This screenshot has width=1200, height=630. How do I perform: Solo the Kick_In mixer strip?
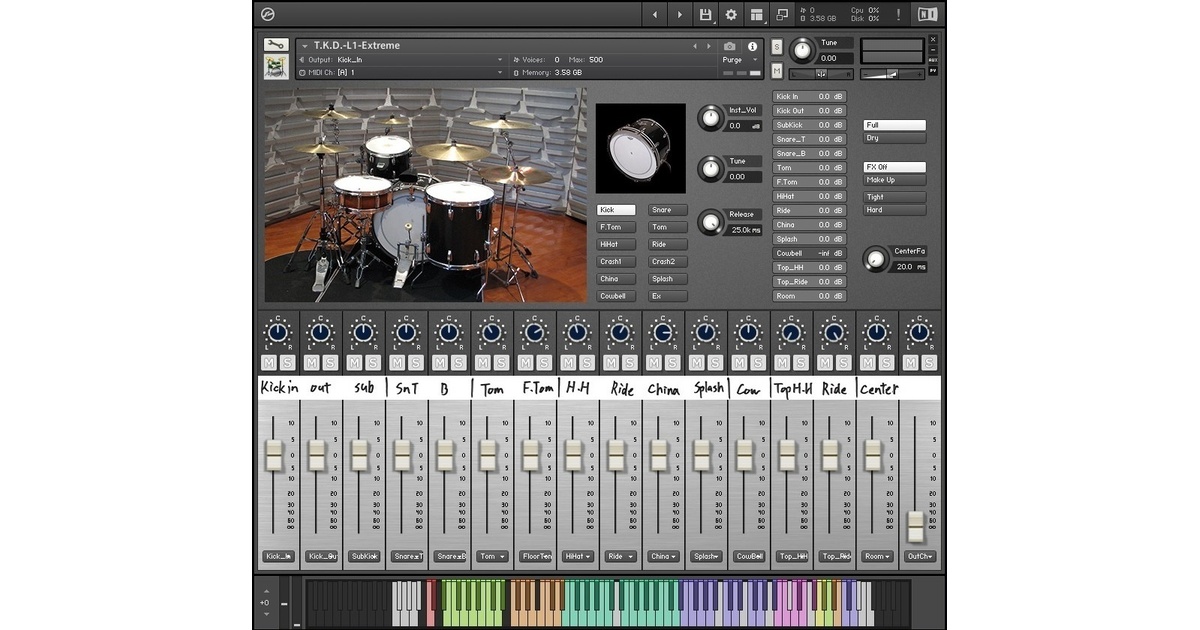point(286,362)
